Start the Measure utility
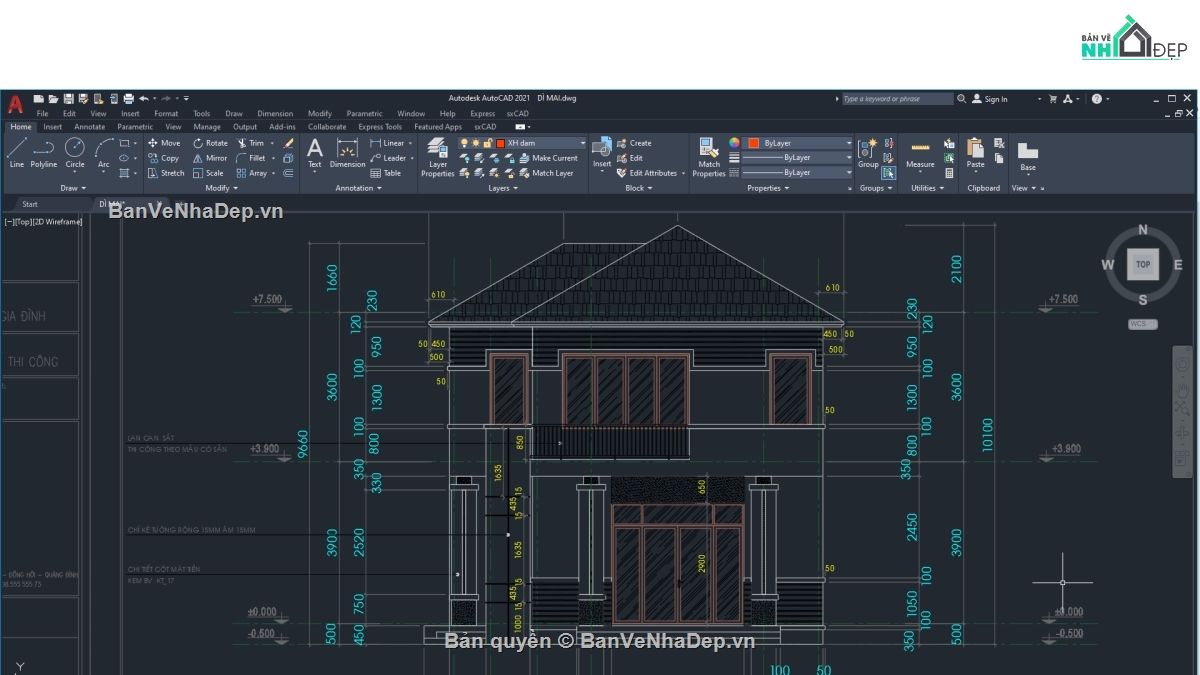 [x=920, y=153]
